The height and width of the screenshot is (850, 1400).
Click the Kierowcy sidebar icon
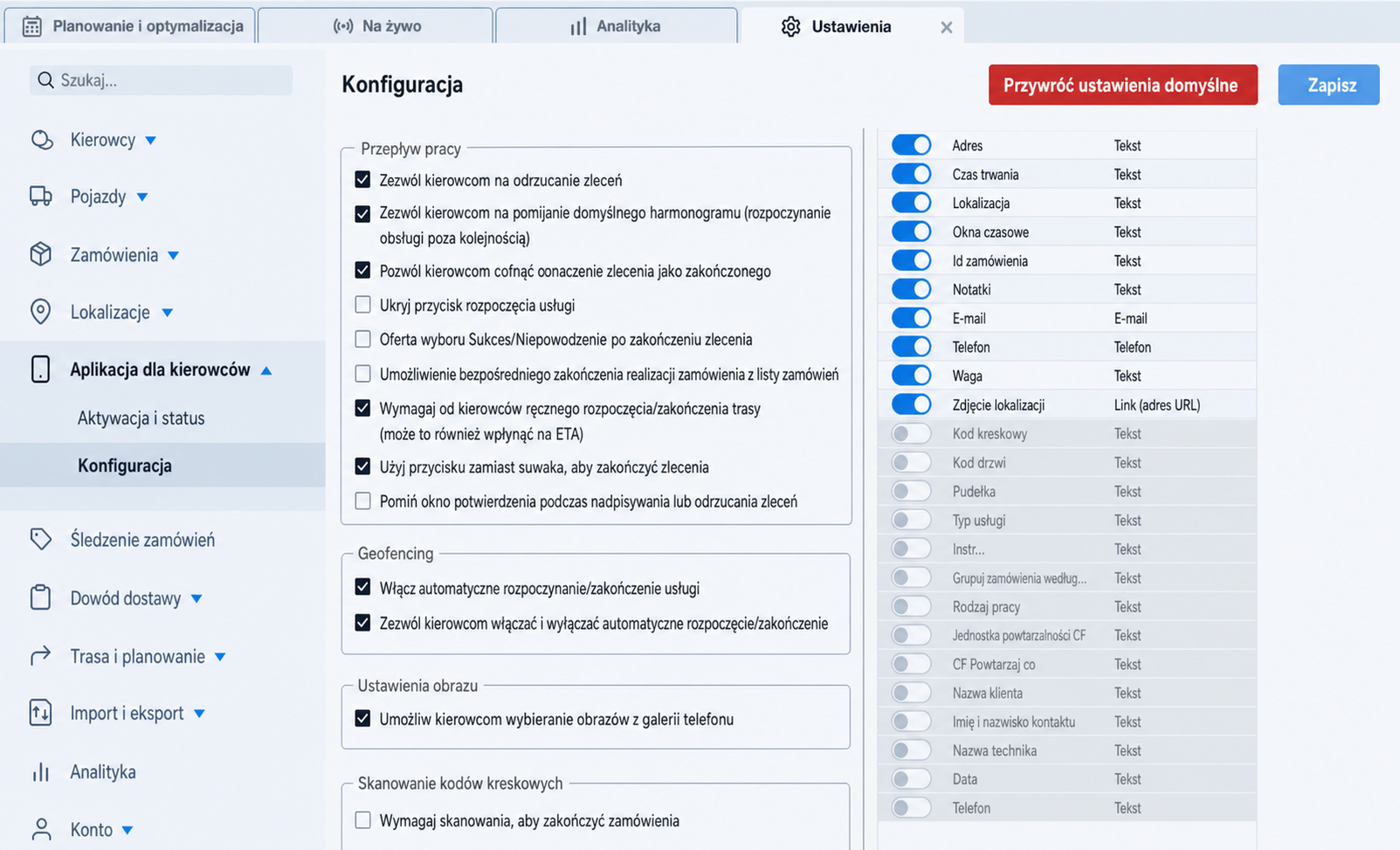click(x=41, y=140)
